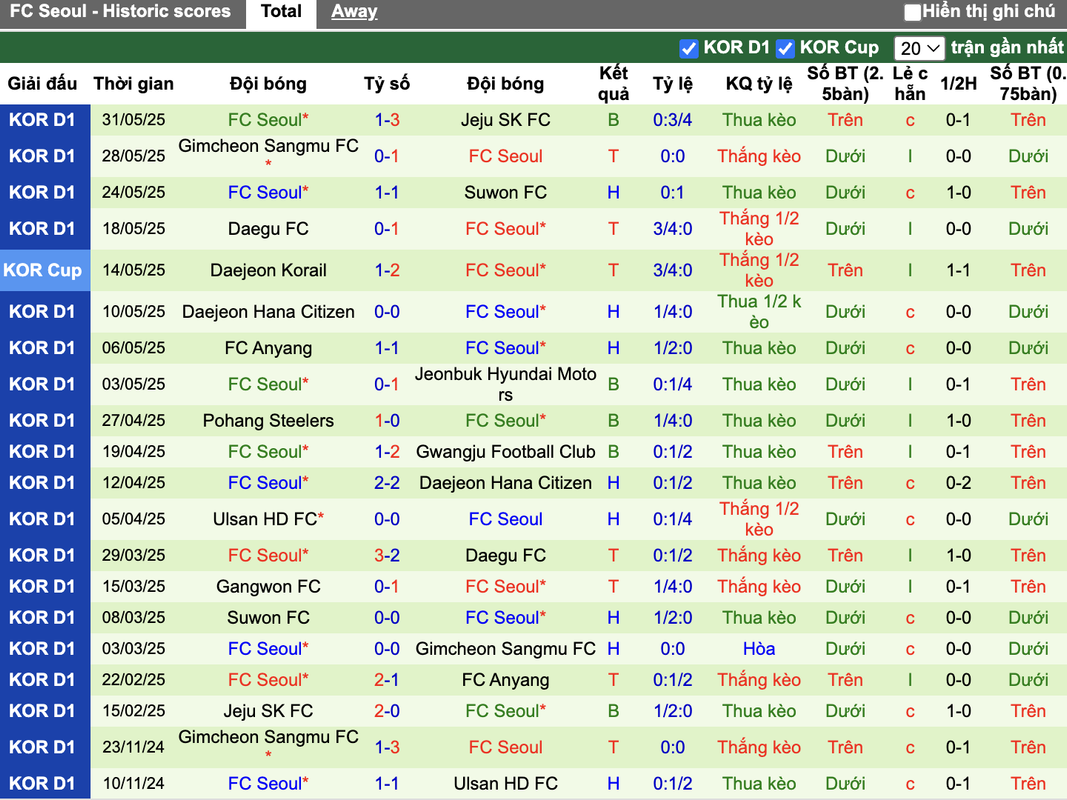Open the 1-3 score on 23/11/24
This screenshot has width=1067, height=800.
(x=387, y=748)
